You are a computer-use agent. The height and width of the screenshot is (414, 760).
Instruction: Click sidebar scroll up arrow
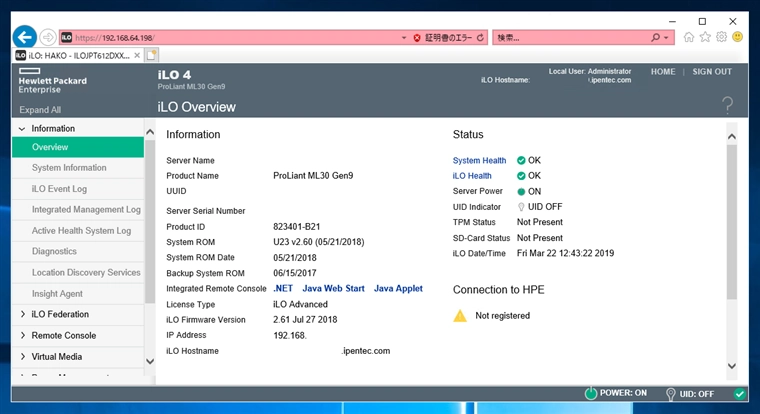click(150, 132)
